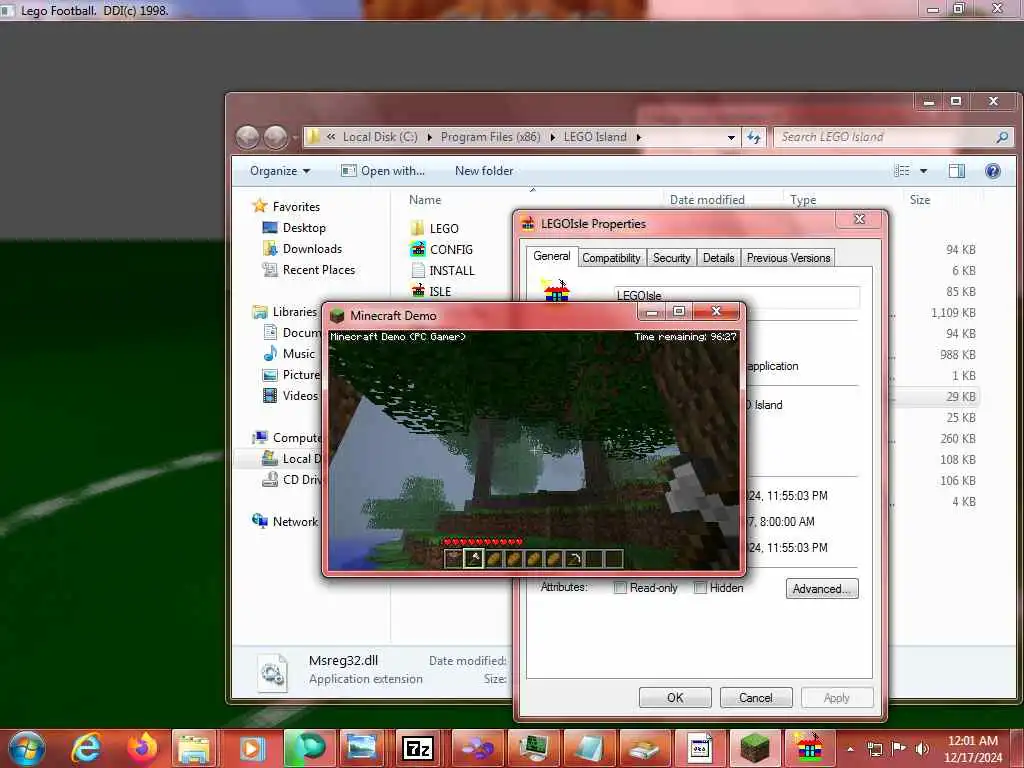Image resolution: width=1024 pixels, height=768 pixels.
Task: Show hidden tray icons arrow
Action: [850, 749]
